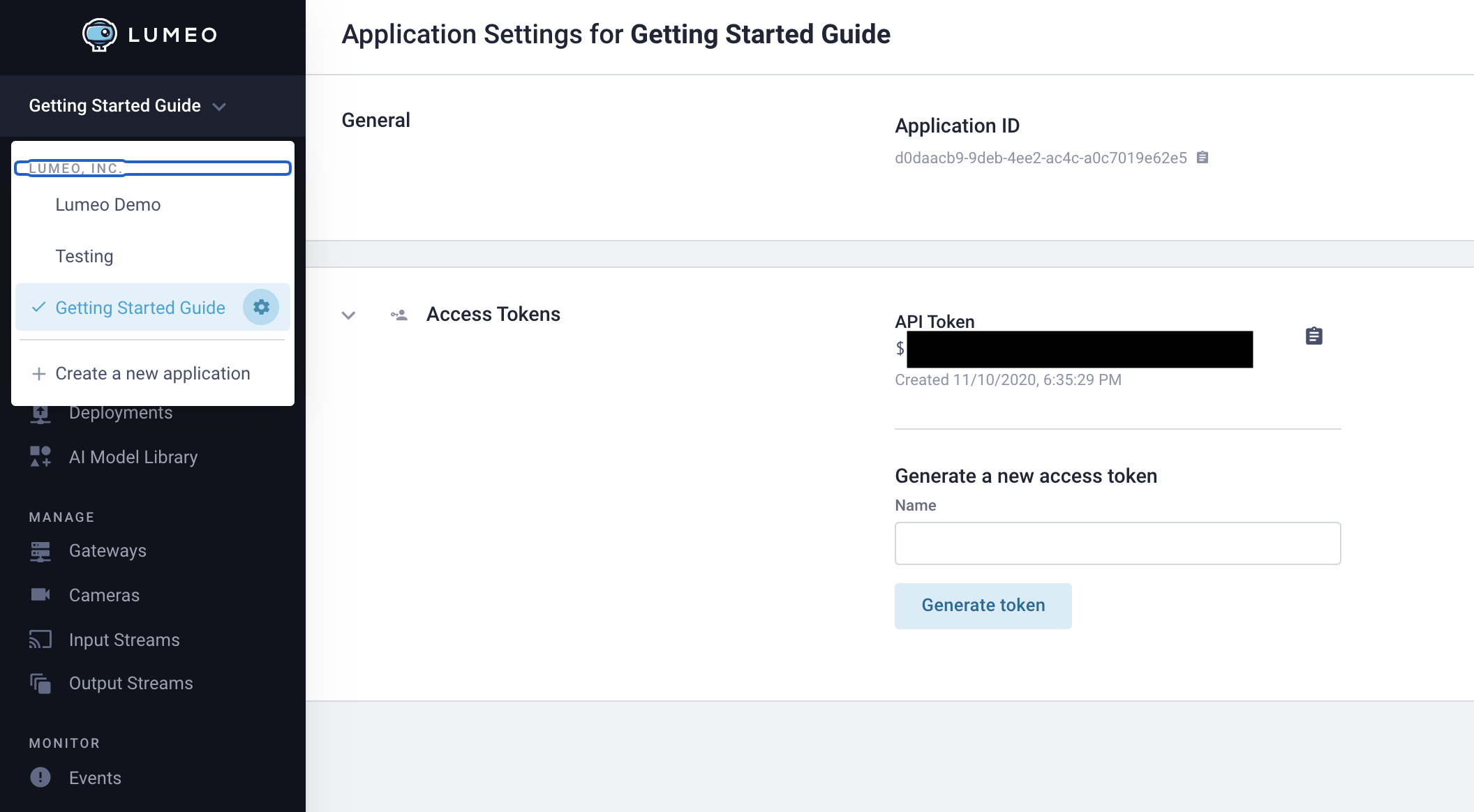The width and height of the screenshot is (1474, 812).
Task: Select checked Getting Started Guide entry
Action: [140, 308]
